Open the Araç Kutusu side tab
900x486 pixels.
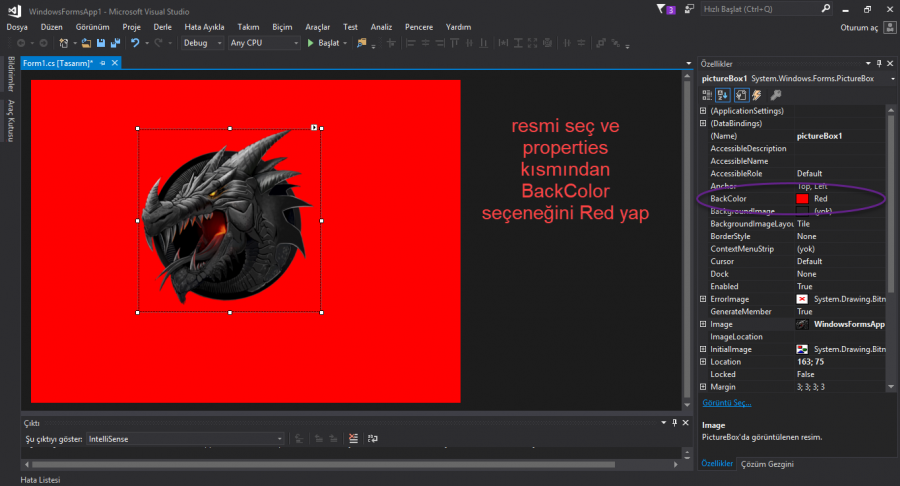click(x=11, y=120)
